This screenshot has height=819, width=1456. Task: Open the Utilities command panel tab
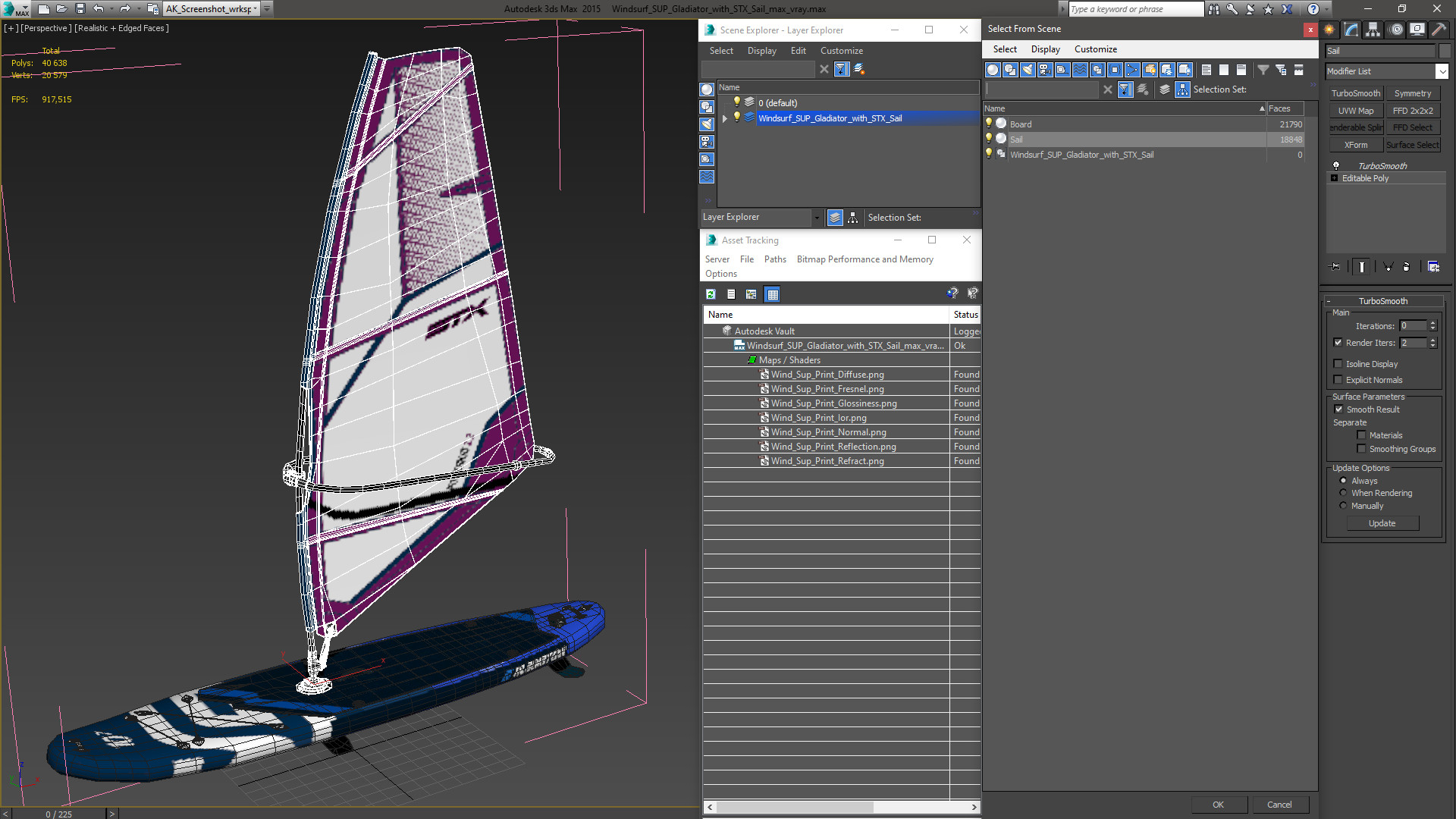tap(1439, 30)
